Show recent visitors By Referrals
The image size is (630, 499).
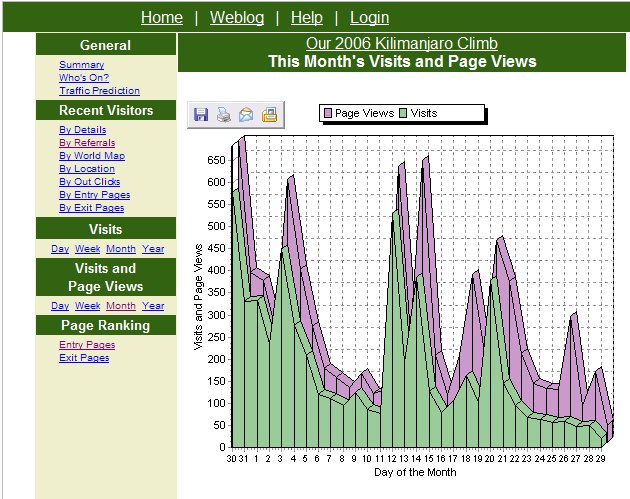point(87,143)
